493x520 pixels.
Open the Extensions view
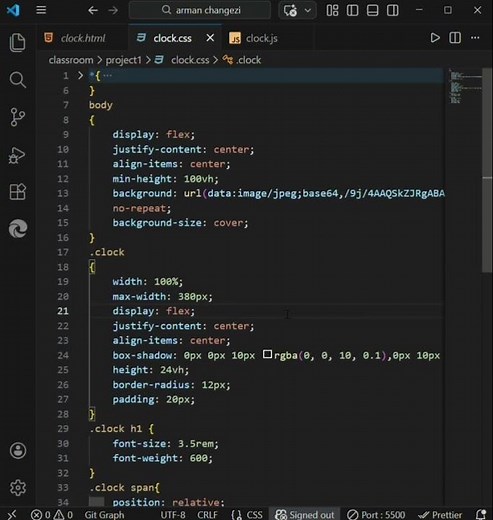18,192
